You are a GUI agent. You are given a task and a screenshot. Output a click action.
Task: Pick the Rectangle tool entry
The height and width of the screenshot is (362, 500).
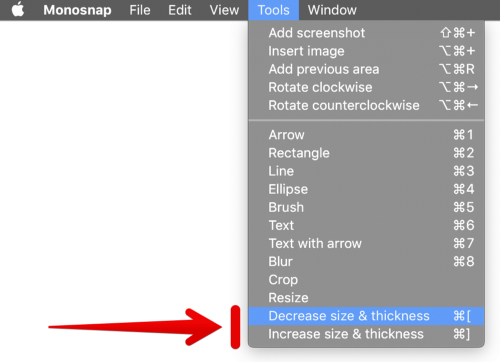[366, 153]
